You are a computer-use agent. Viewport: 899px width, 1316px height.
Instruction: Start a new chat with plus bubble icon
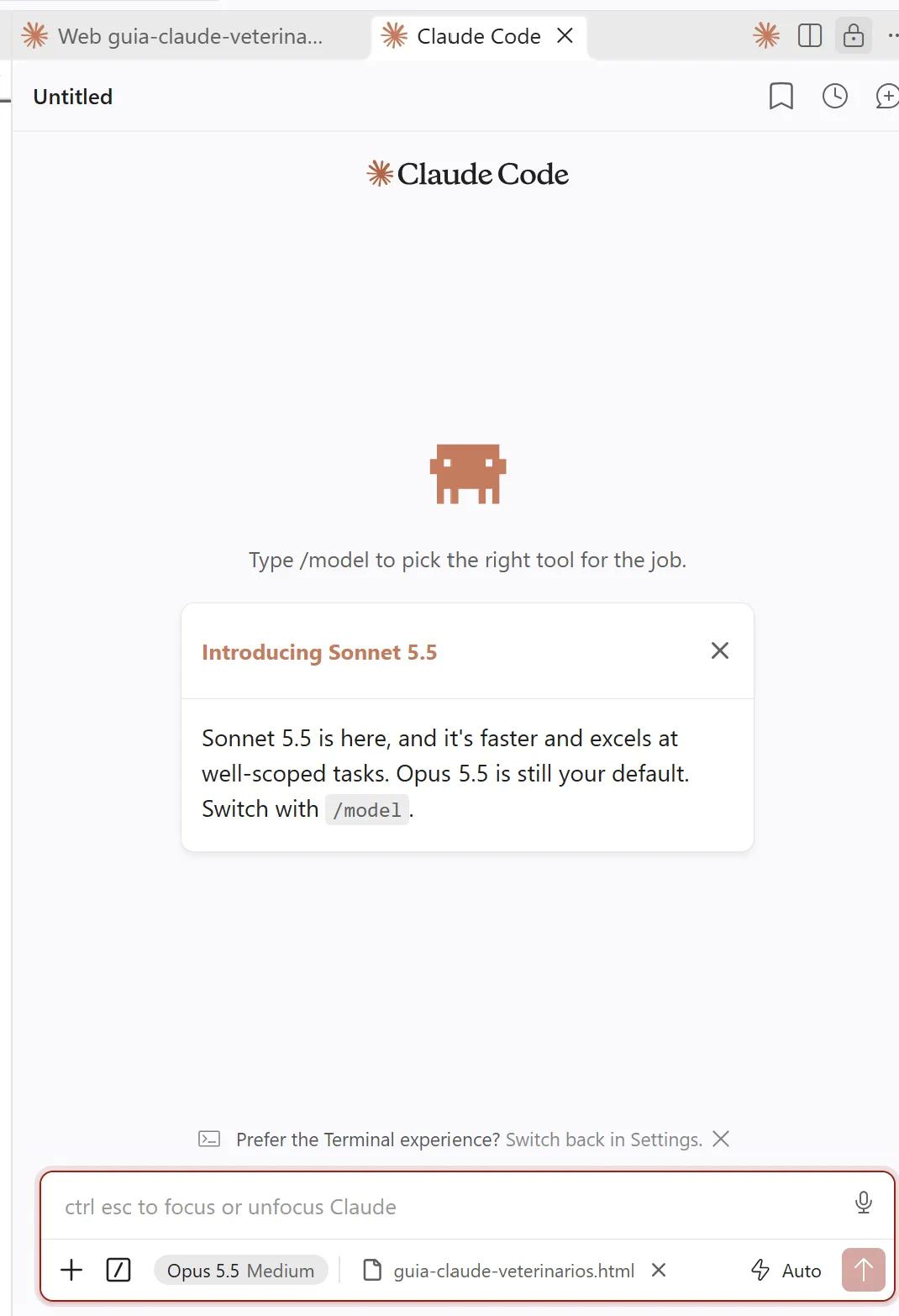pyautogui.click(x=887, y=96)
